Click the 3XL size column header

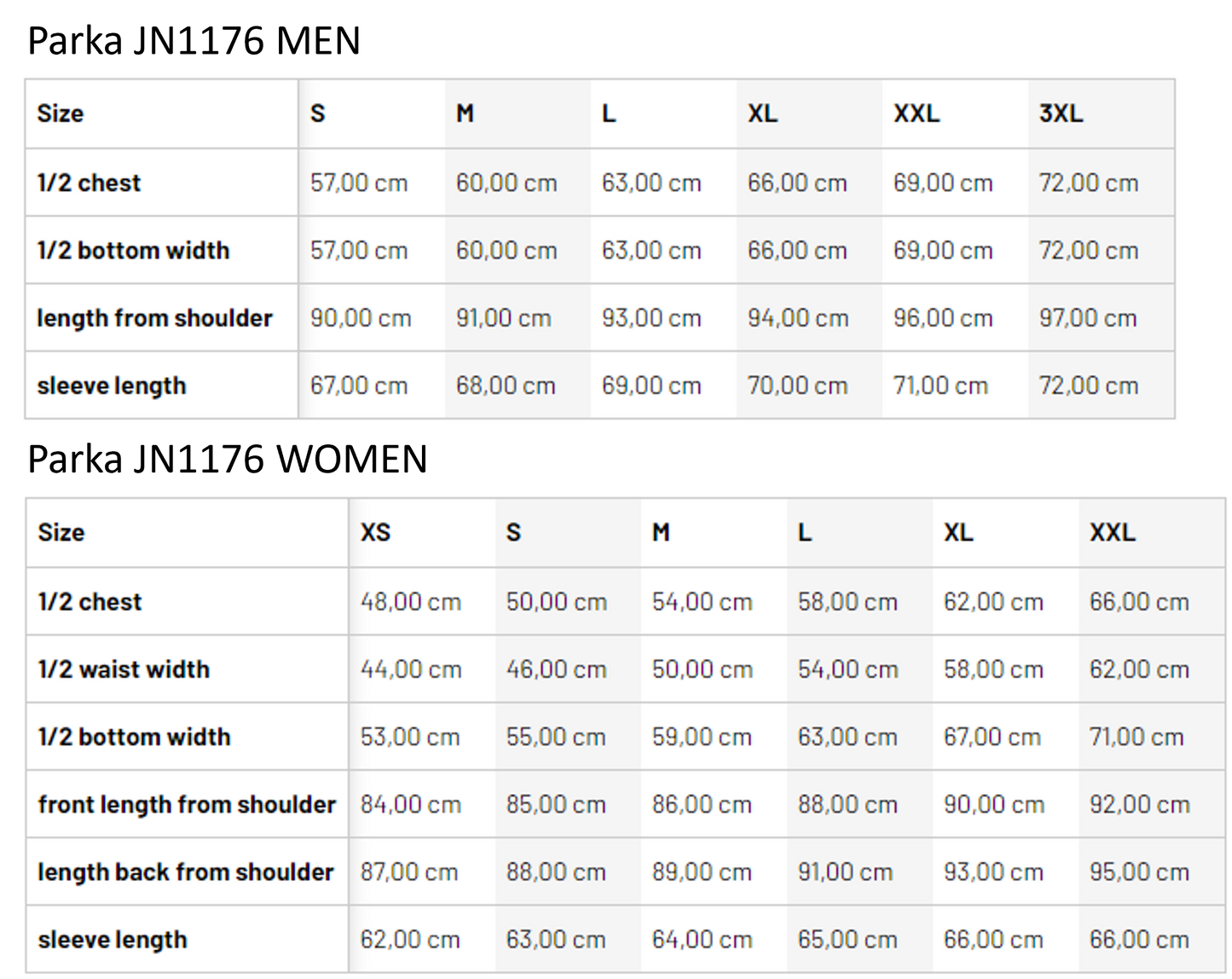1061,113
